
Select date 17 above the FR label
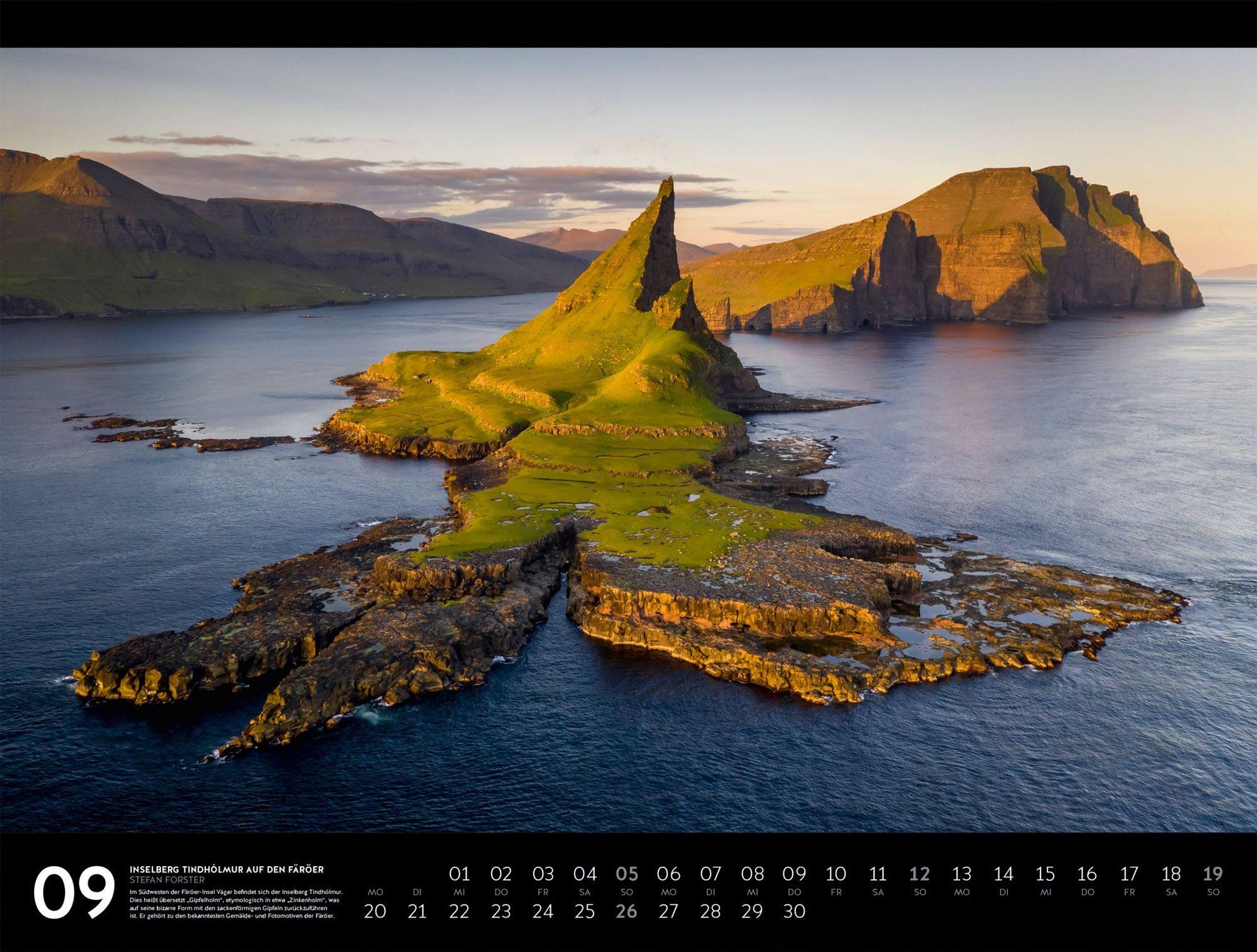(x=1129, y=873)
